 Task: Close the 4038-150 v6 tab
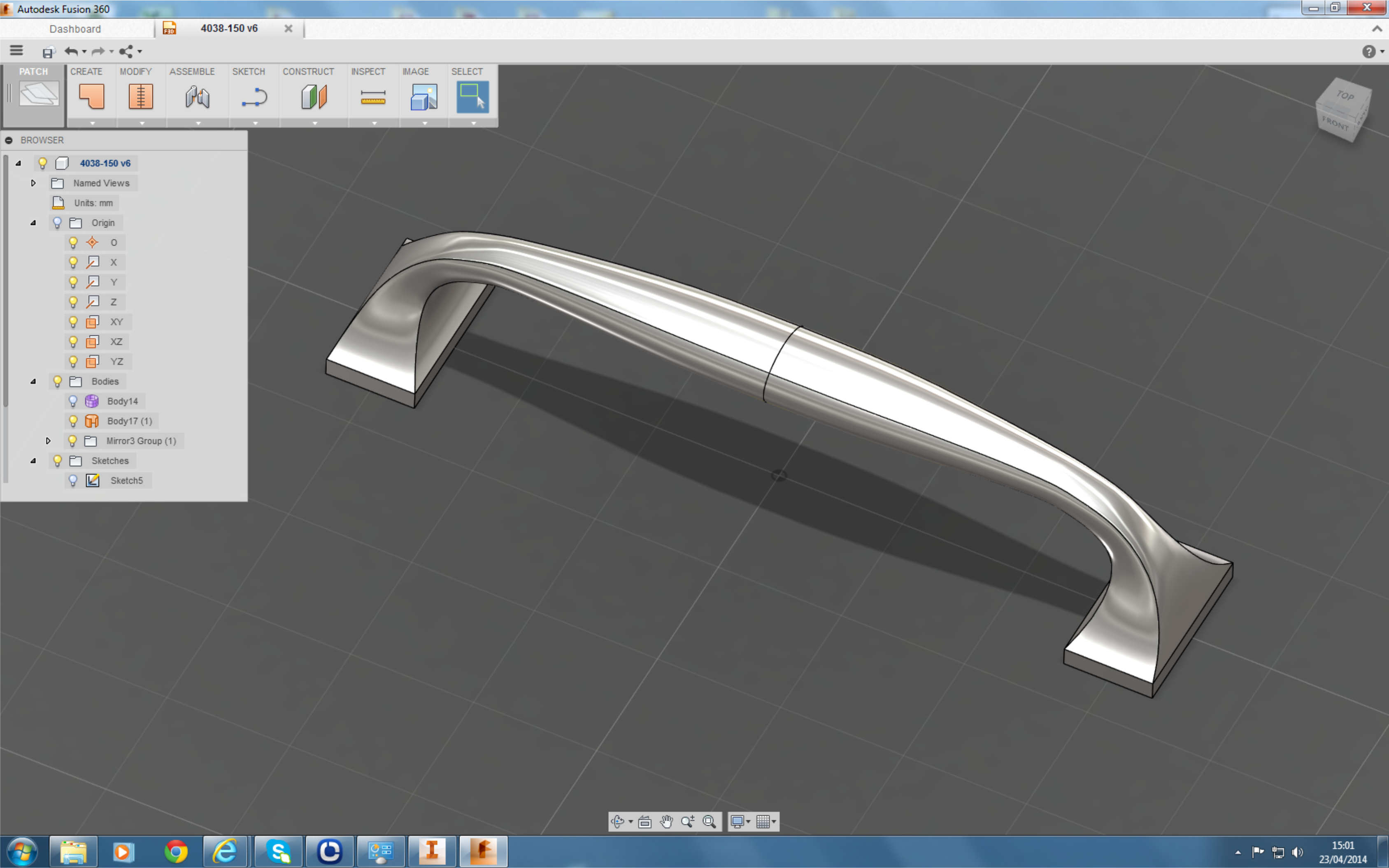(288, 28)
